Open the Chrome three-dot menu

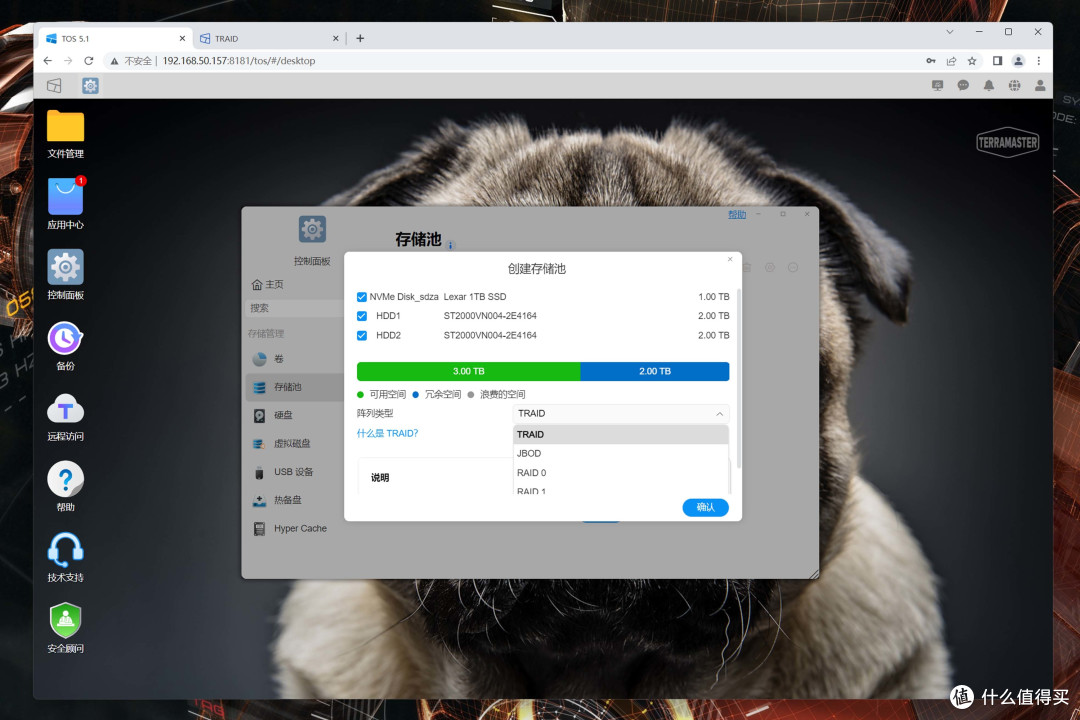tap(1039, 61)
